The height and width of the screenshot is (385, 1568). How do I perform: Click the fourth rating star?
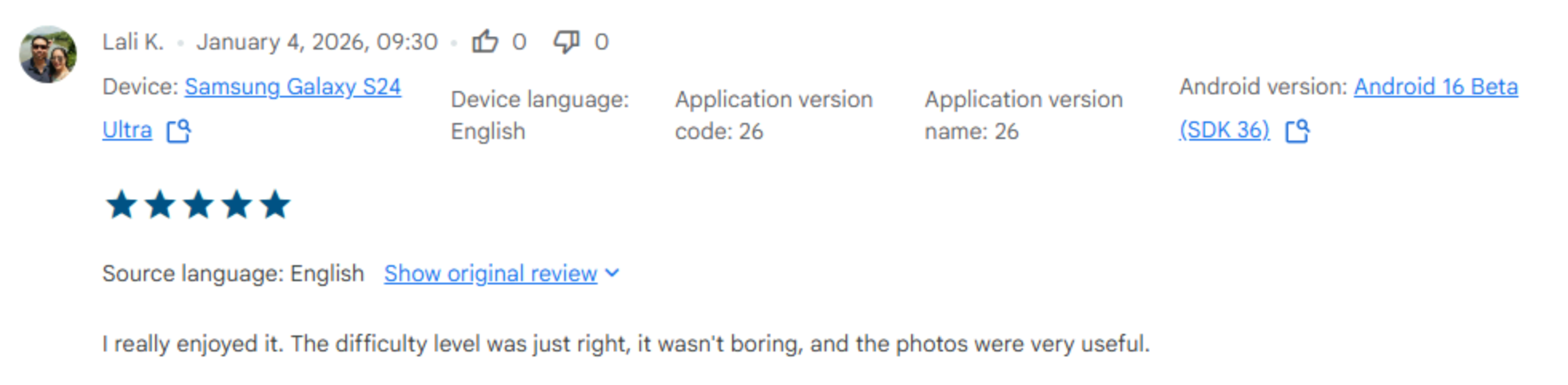coord(237,204)
